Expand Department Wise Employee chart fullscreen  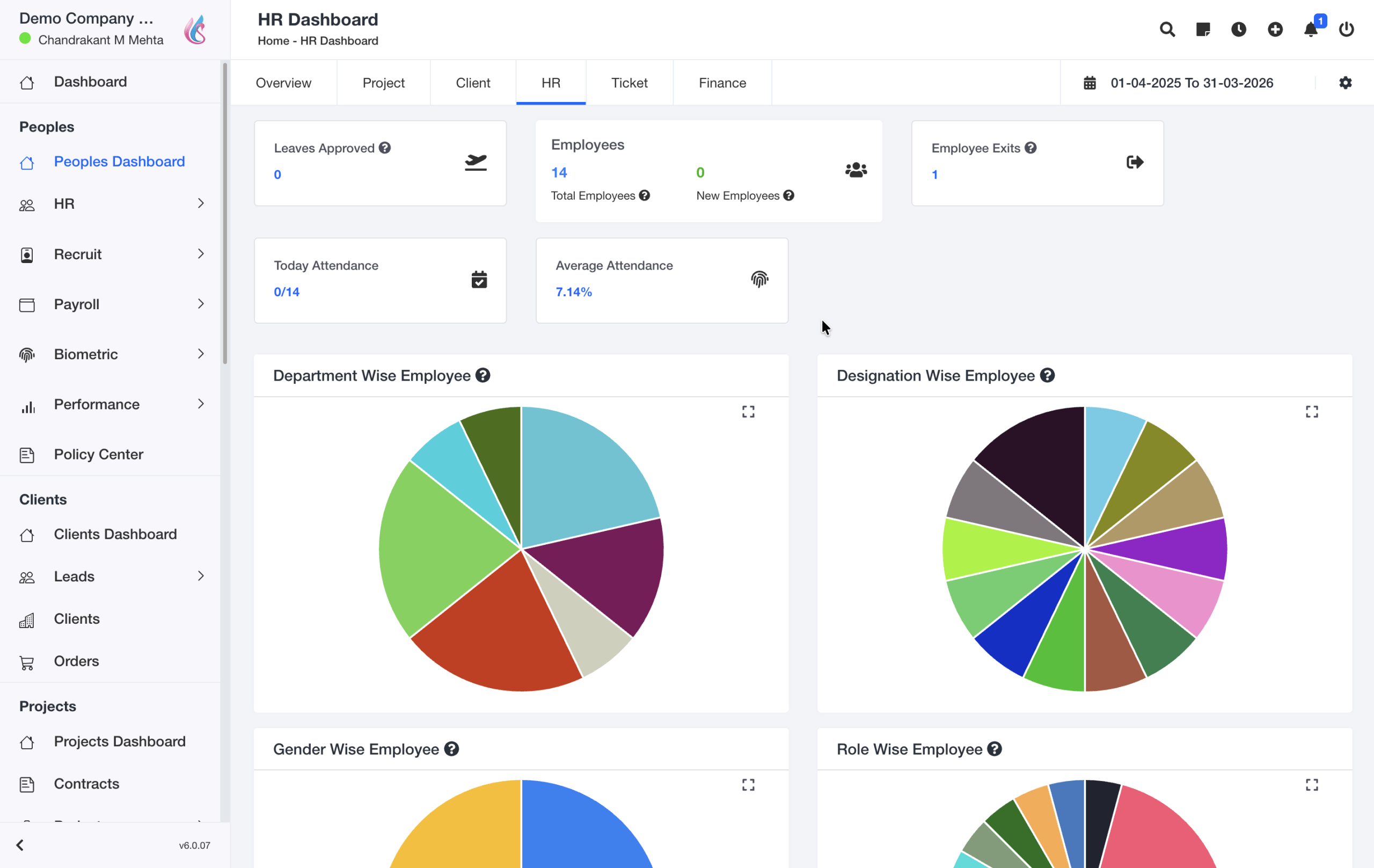(748, 412)
